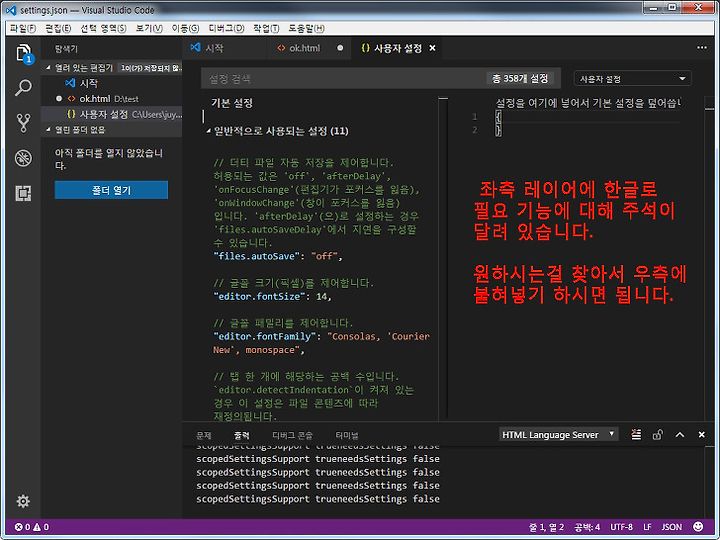Maximize the bottom panel with chevron
The height and width of the screenshot is (540, 720).
coord(680,434)
